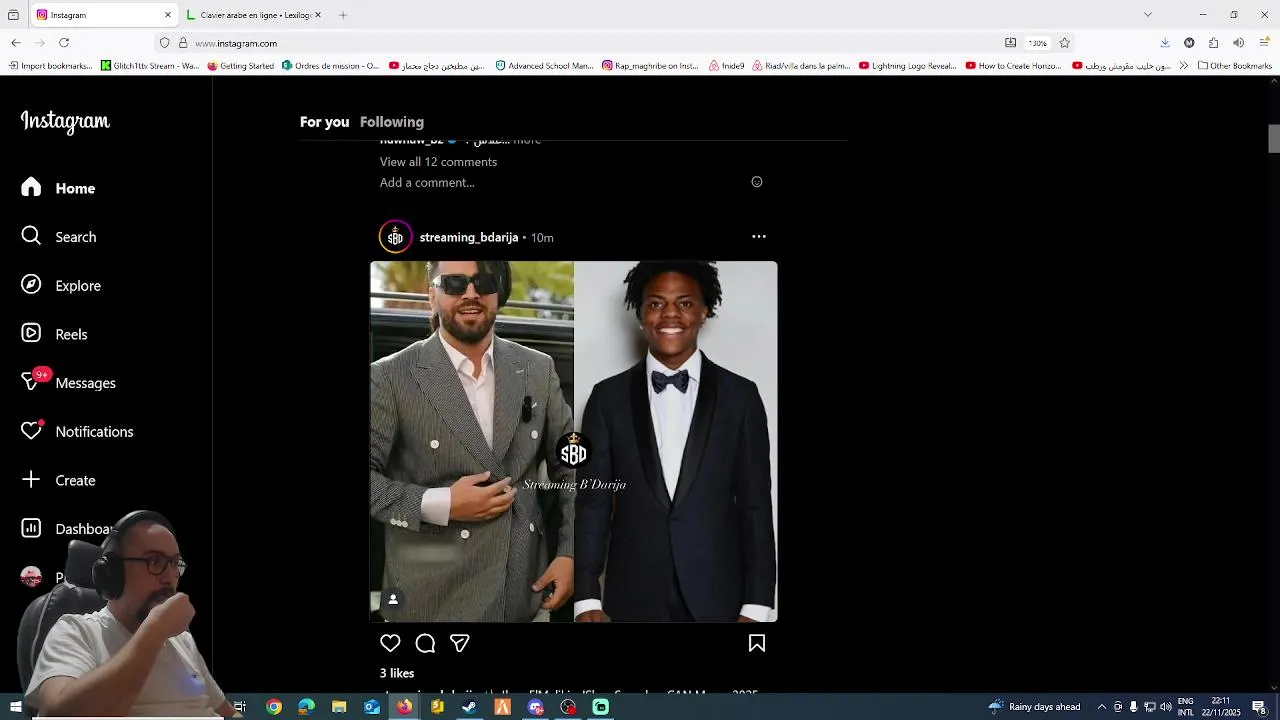Open Advanced School Man... bookmark

pyautogui.click(x=544, y=66)
